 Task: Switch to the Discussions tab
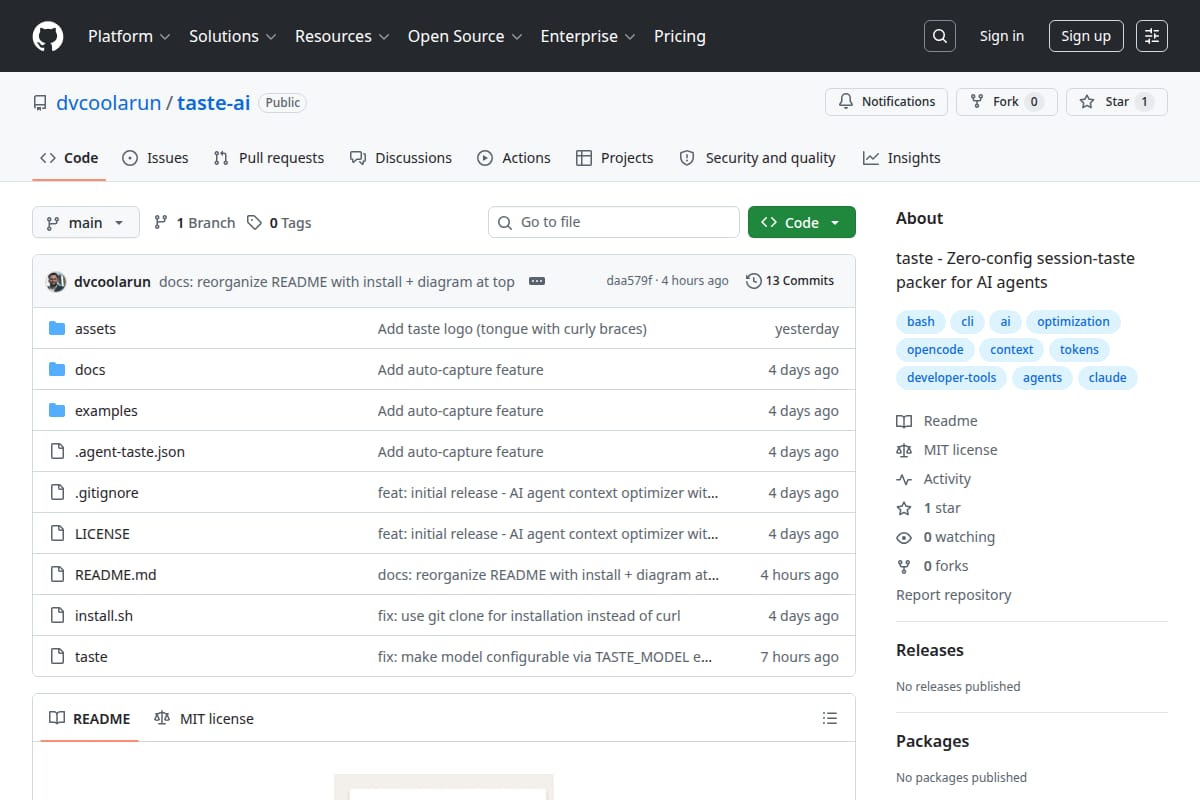click(401, 158)
